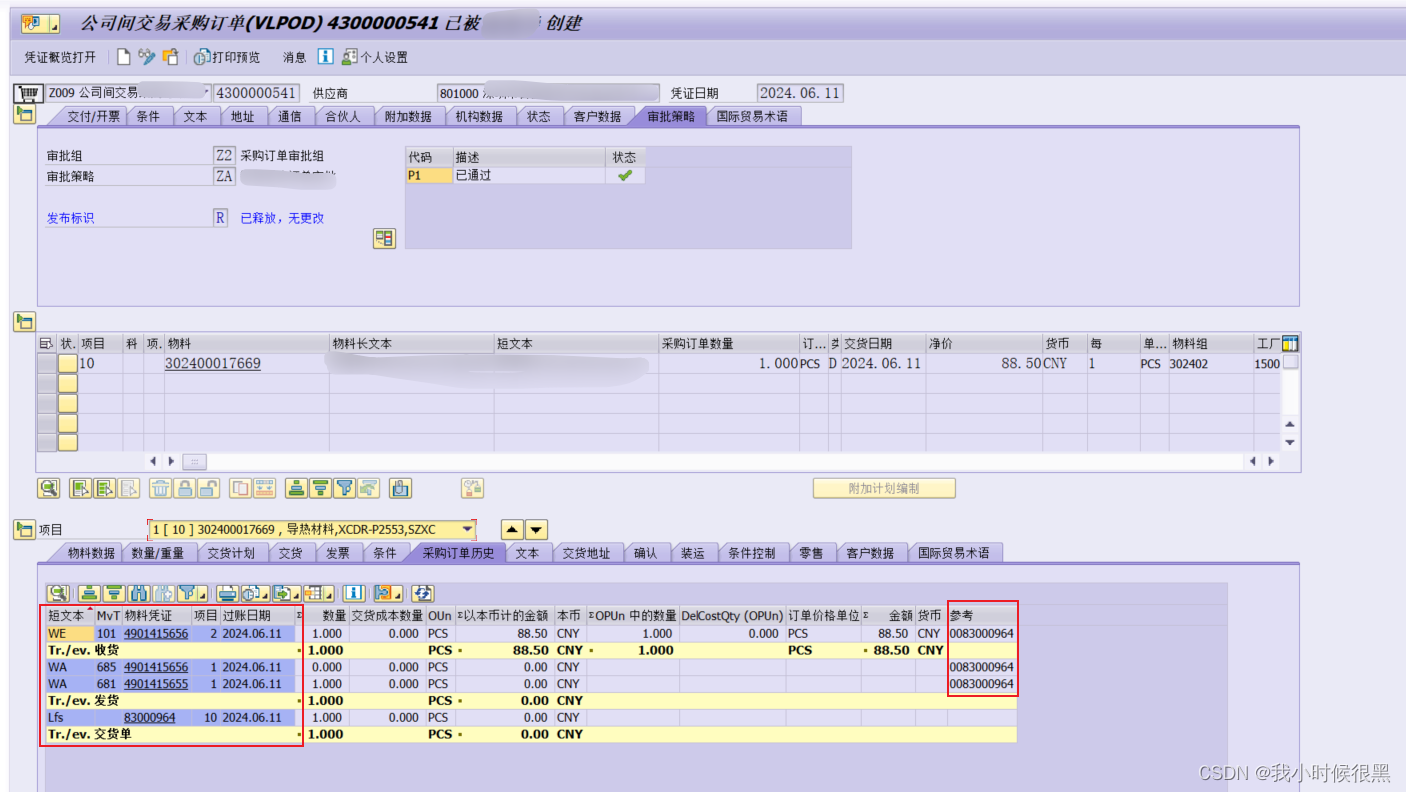Image resolution: width=1406 pixels, height=792 pixels.
Task: Click the release strategy details icon
Action: click(384, 238)
